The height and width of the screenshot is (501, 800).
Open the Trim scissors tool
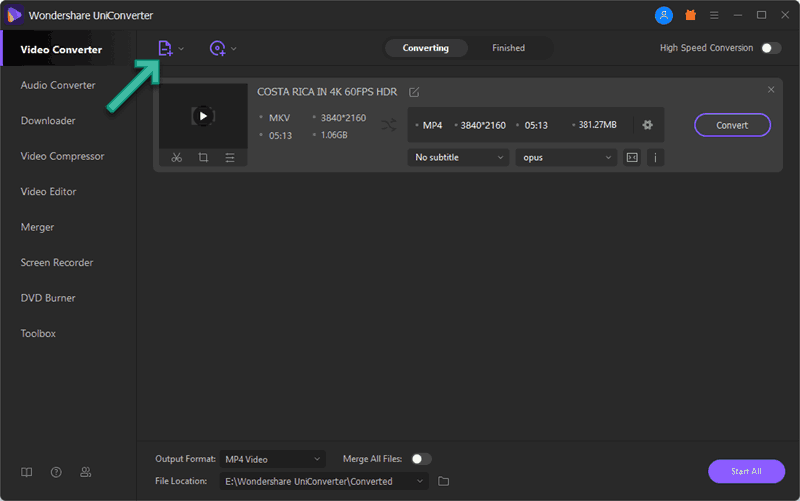[x=177, y=158]
